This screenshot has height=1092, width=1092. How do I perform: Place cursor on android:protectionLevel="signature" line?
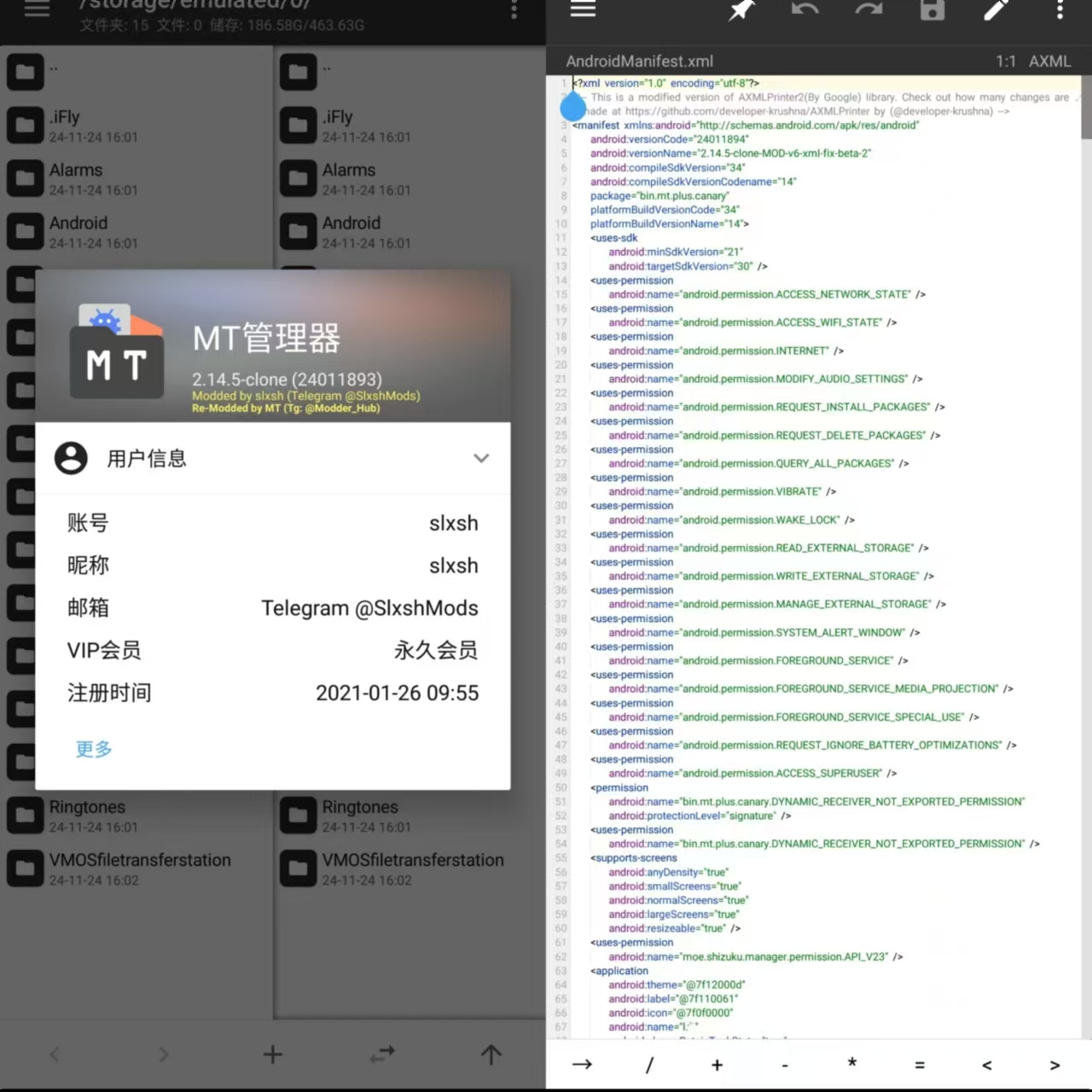[700, 816]
